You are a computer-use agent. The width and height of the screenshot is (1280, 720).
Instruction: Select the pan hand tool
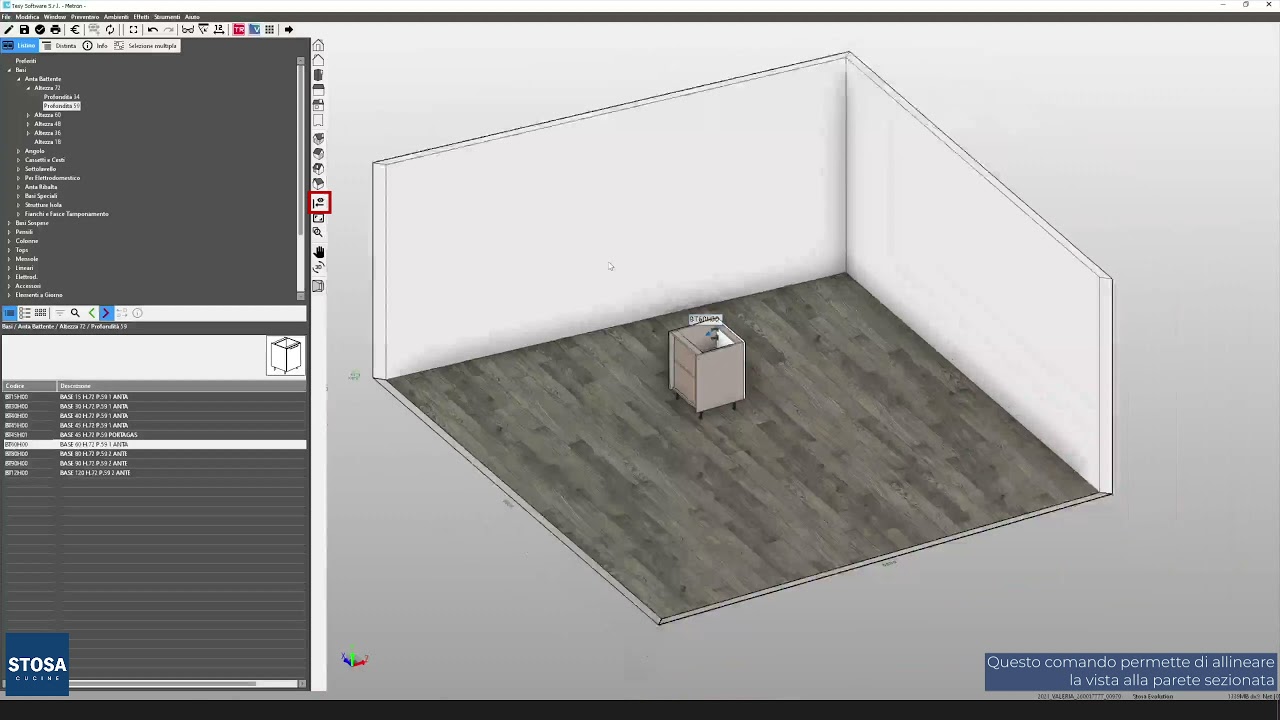[x=318, y=252]
